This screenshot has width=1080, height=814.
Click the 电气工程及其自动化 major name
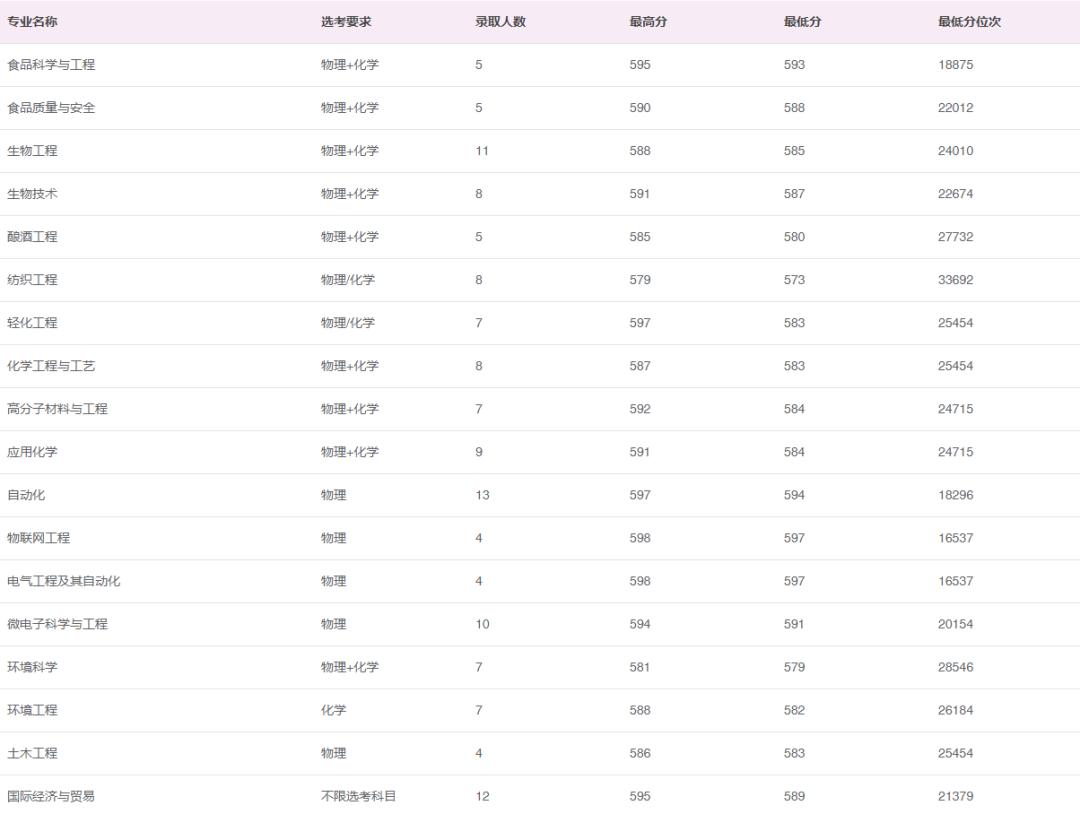pyautogui.click(x=63, y=581)
